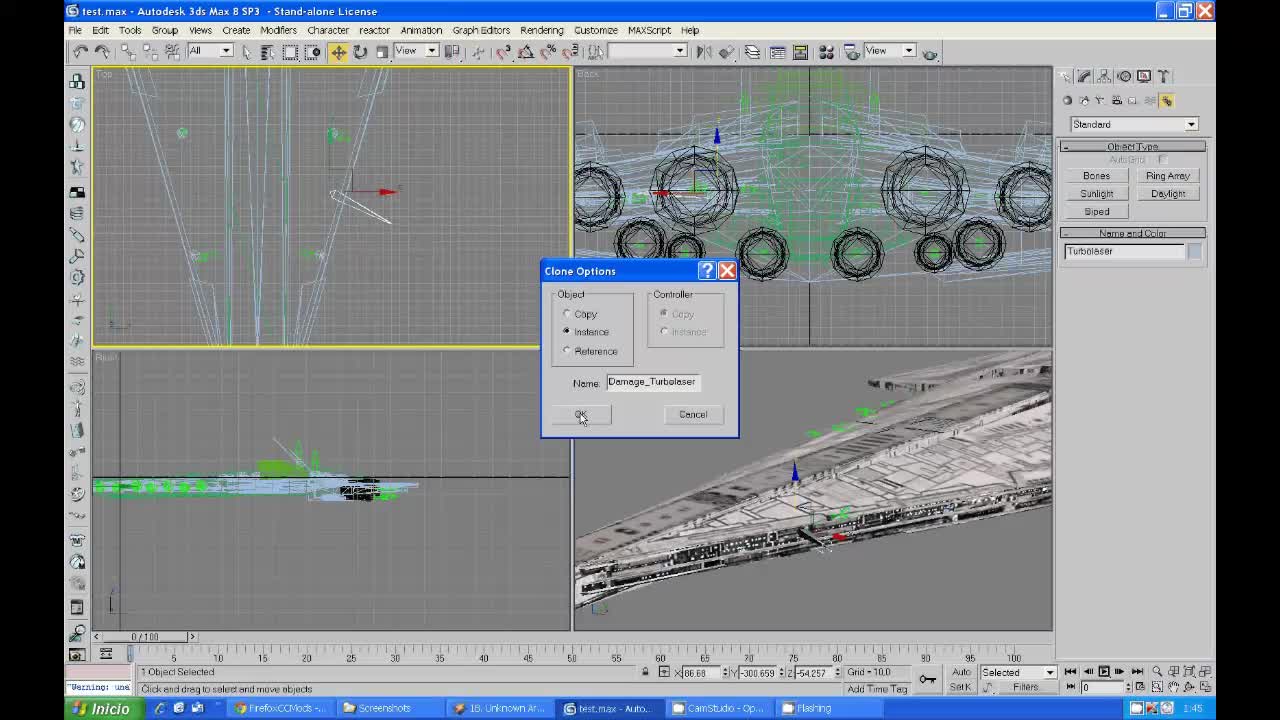The height and width of the screenshot is (720, 1280).
Task: Activate Select and Move tool
Action: click(x=338, y=52)
